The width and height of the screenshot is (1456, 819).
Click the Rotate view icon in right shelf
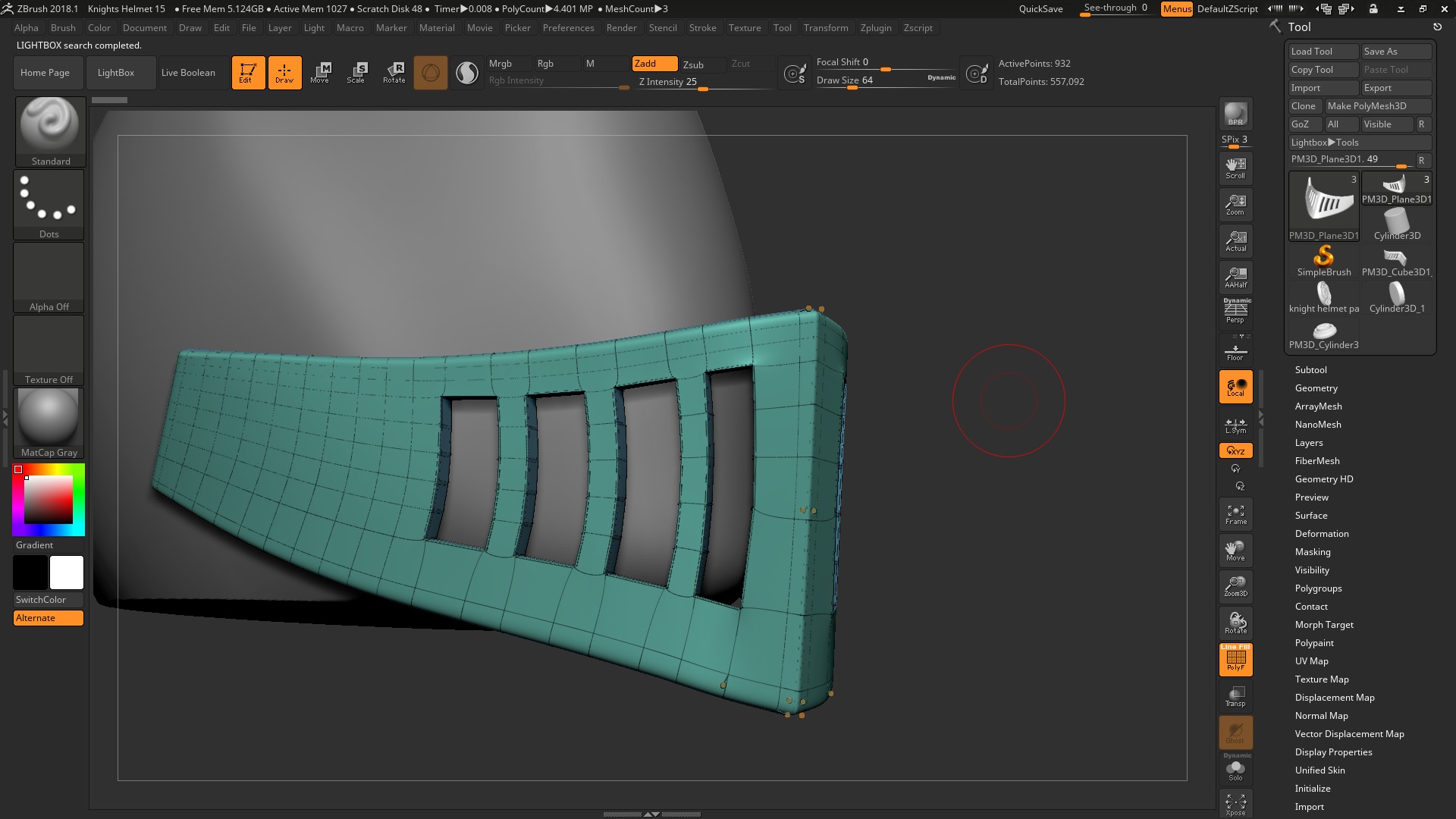coord(1235,623)
